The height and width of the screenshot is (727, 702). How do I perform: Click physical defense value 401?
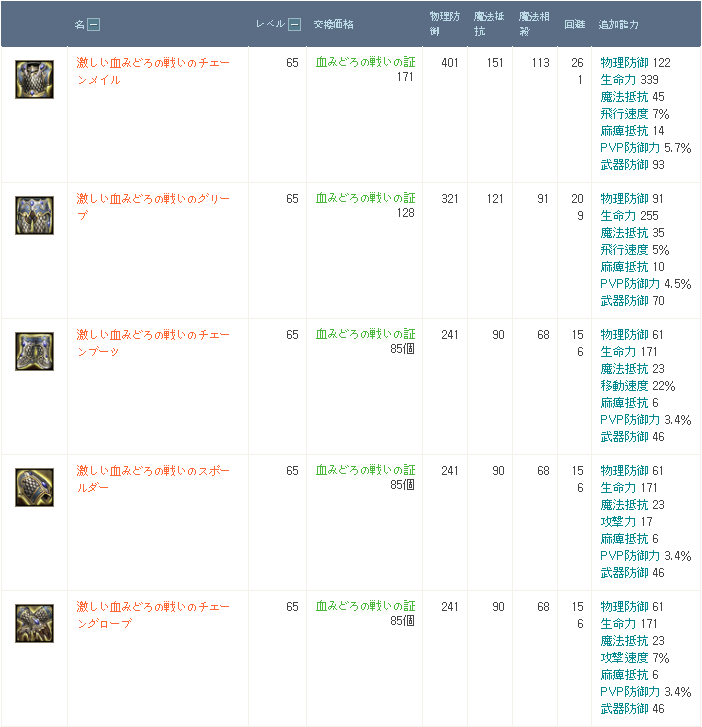[x=450, y=63]
